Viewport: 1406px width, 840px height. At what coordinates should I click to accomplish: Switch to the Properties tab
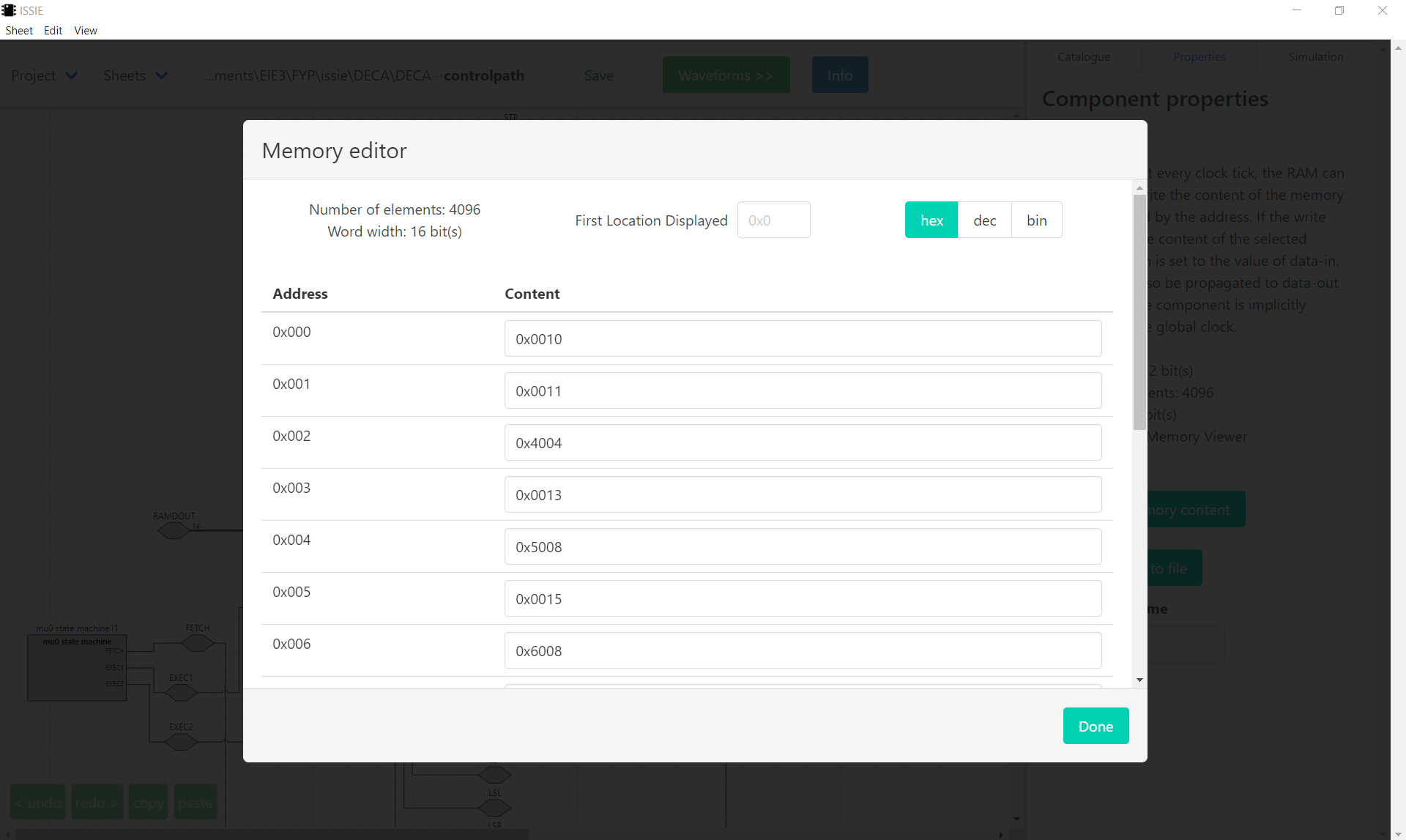pyautogui.click(x=1199, y=57)
